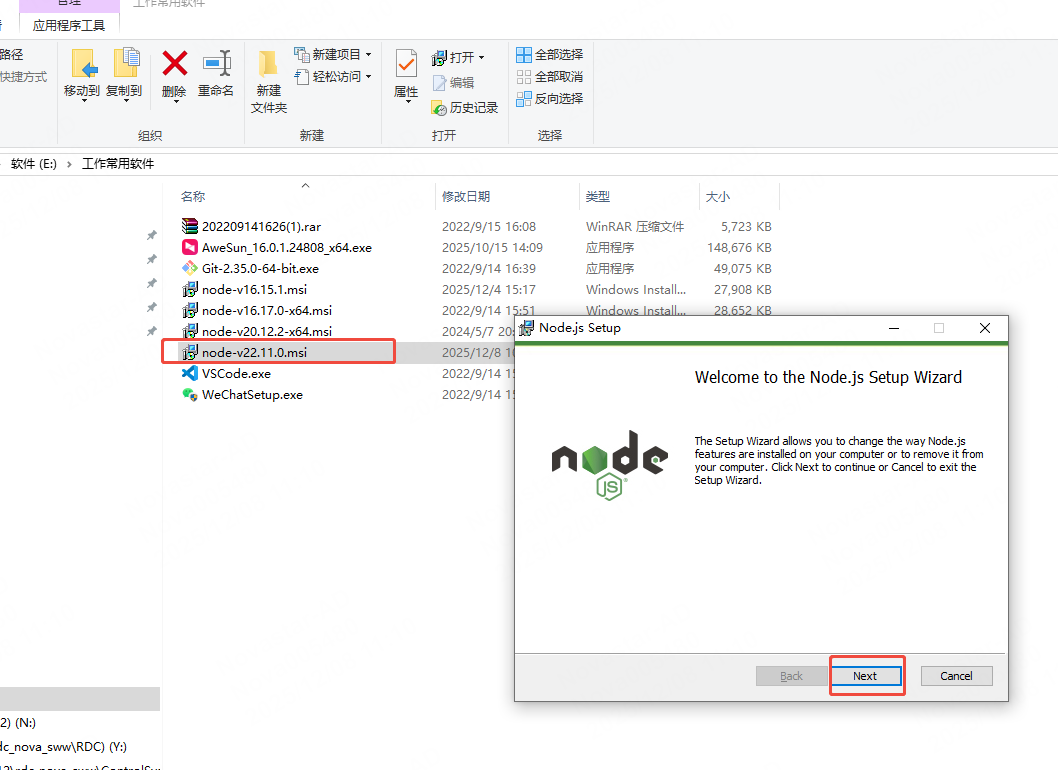Create a New folder (新建文件夹)
The width and height of the screenshot is (1058, 770).
tap(269, 81)
